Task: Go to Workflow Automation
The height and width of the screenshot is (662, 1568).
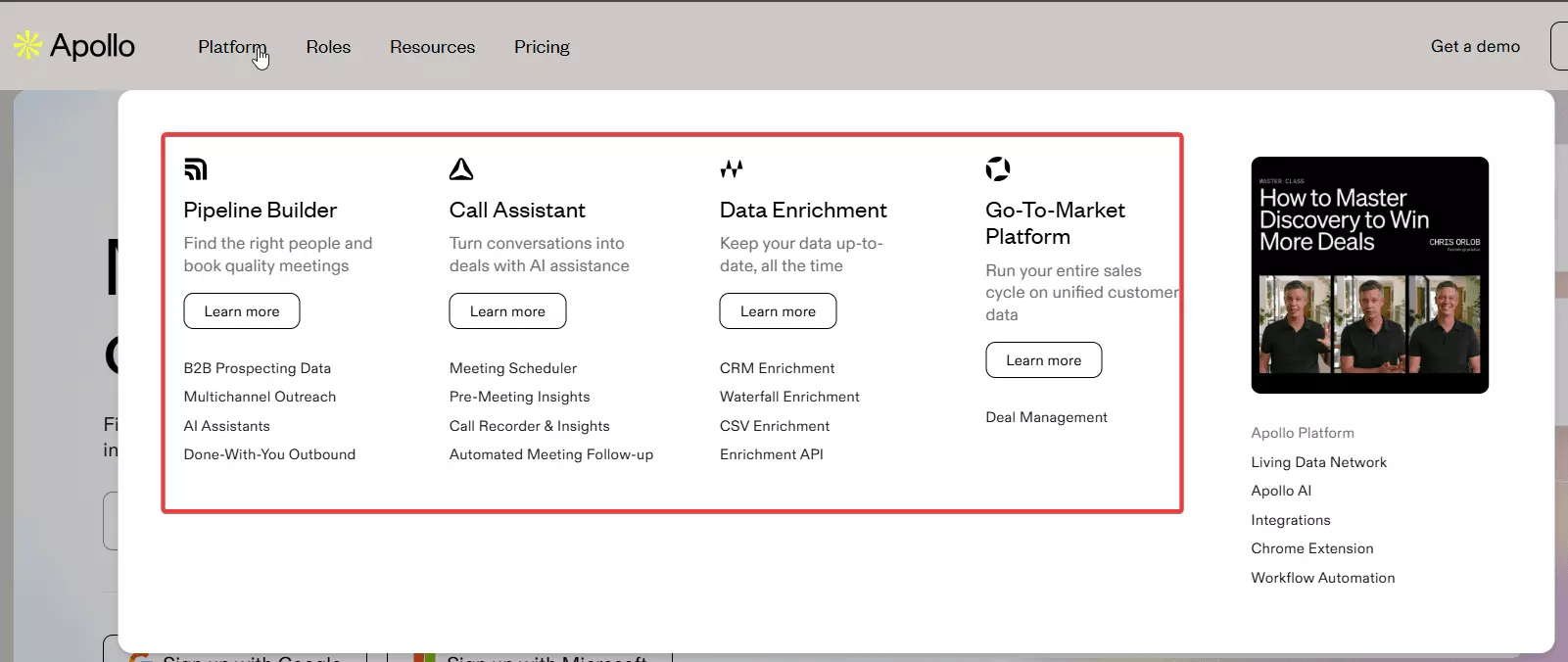Action: [x=1323, y=578]
